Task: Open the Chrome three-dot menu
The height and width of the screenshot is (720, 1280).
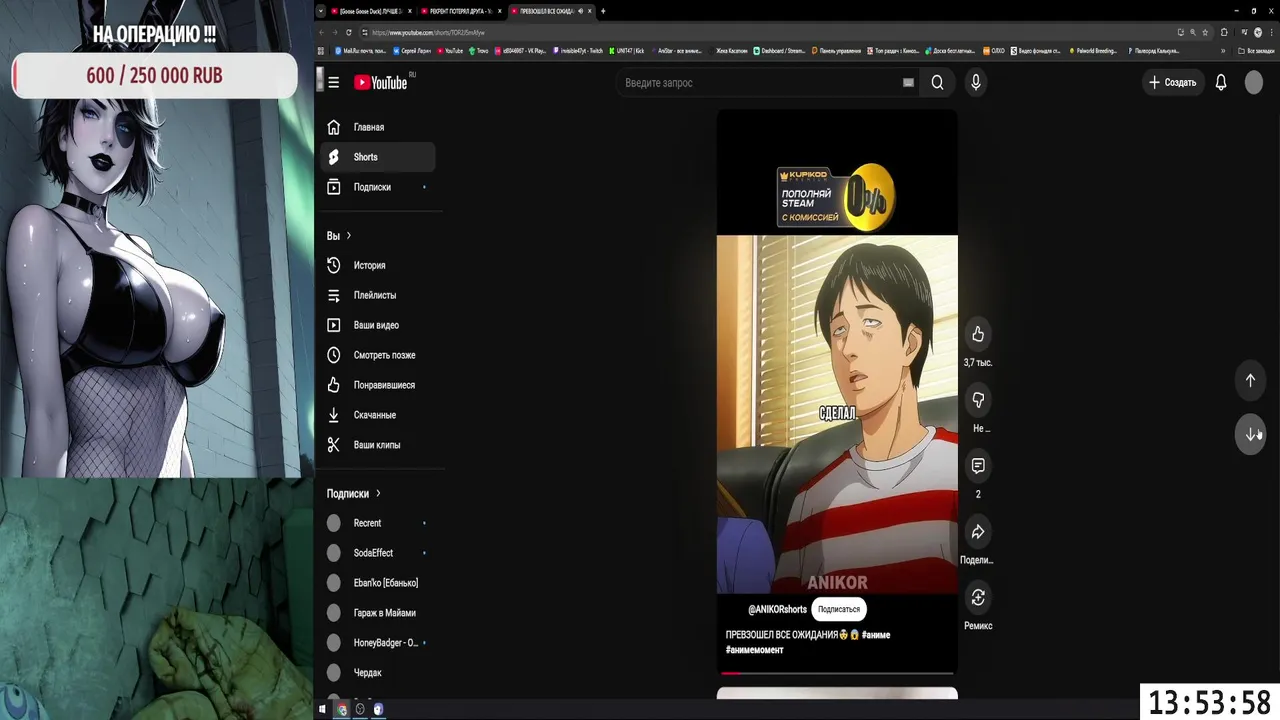Action: pos(1270,32)
